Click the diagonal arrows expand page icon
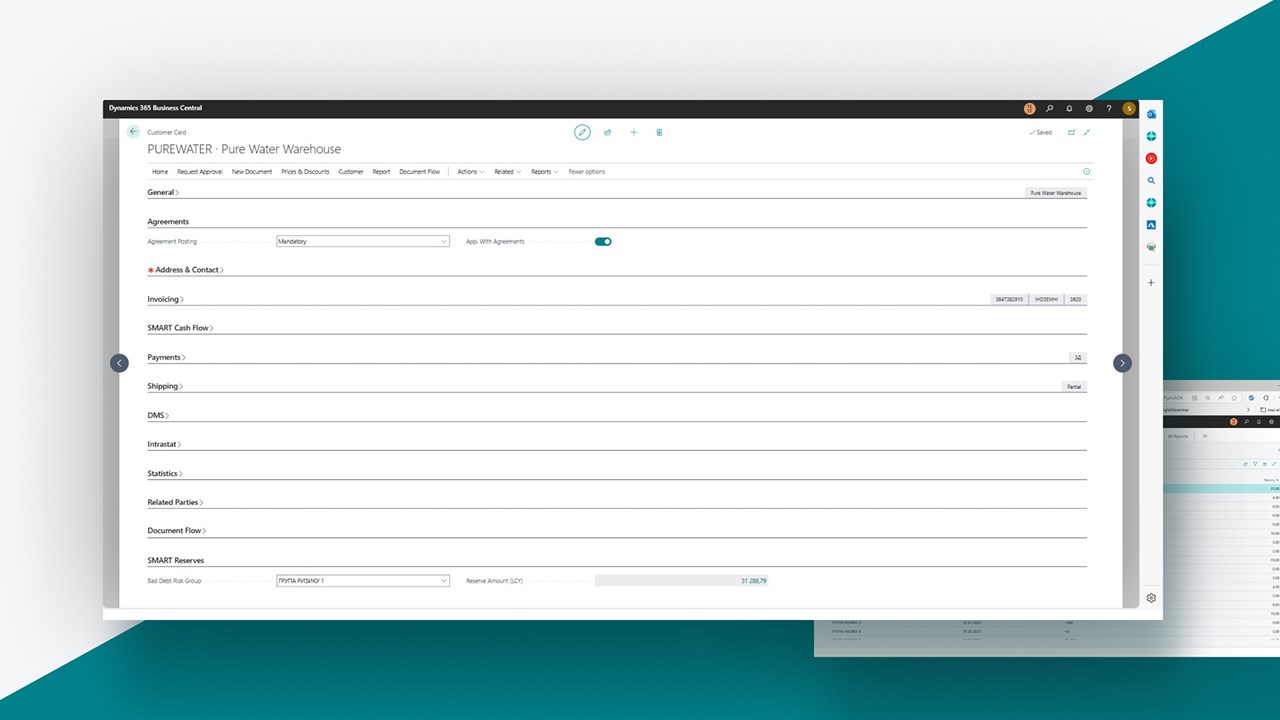Viewport: 1280px width, 720px height. [1087, 132]
